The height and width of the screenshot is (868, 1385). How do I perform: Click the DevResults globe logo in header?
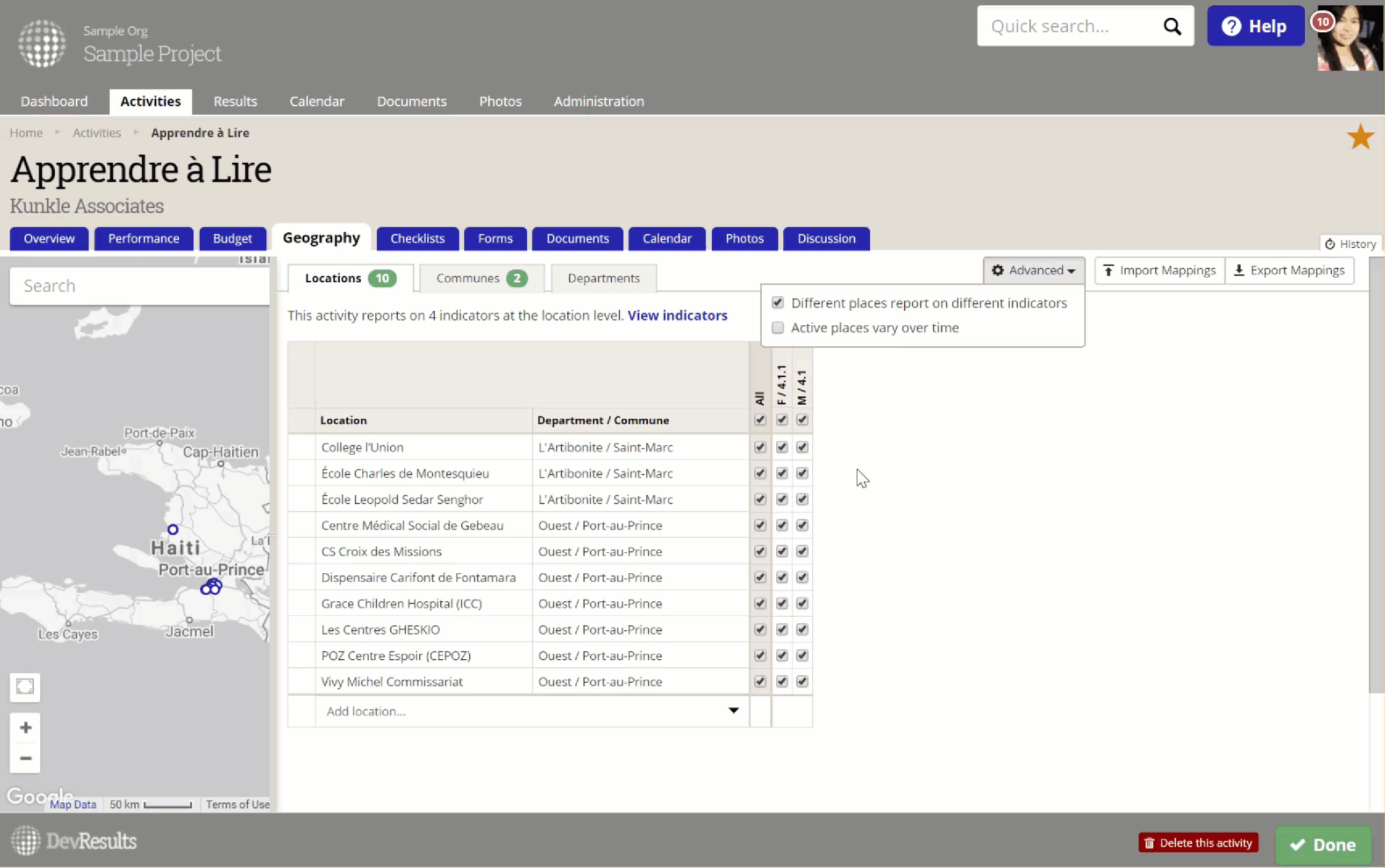tap(41, 43)
